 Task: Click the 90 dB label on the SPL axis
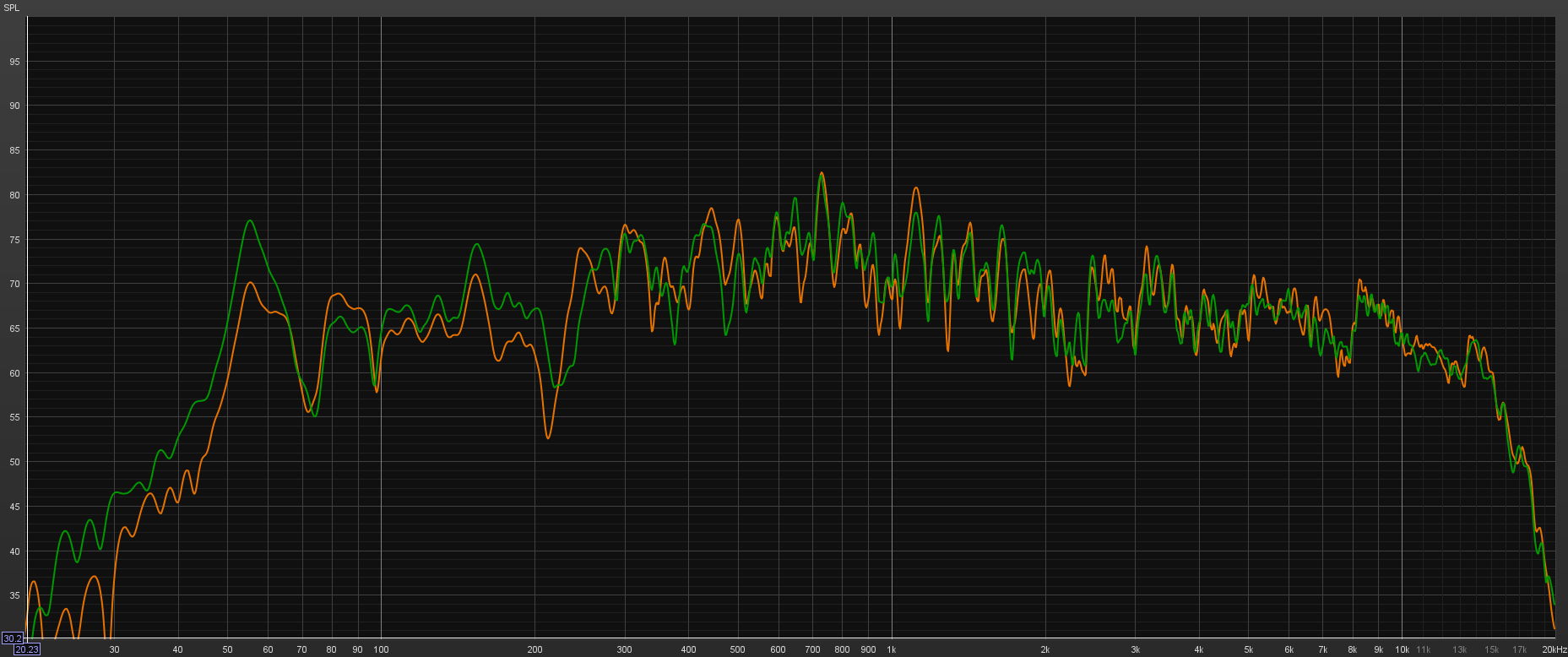14,106
